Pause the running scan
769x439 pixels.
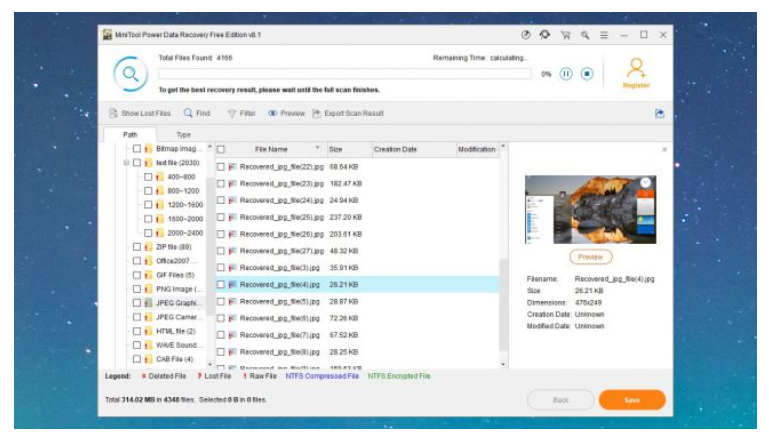566,73
